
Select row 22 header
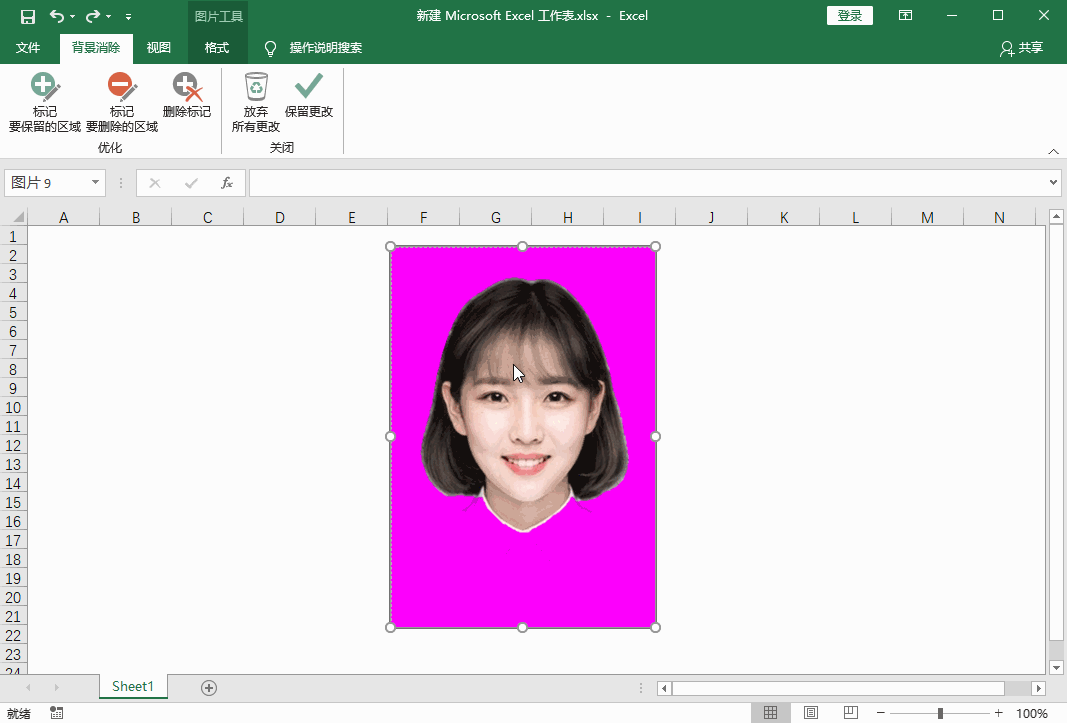[x=13, y=635]
